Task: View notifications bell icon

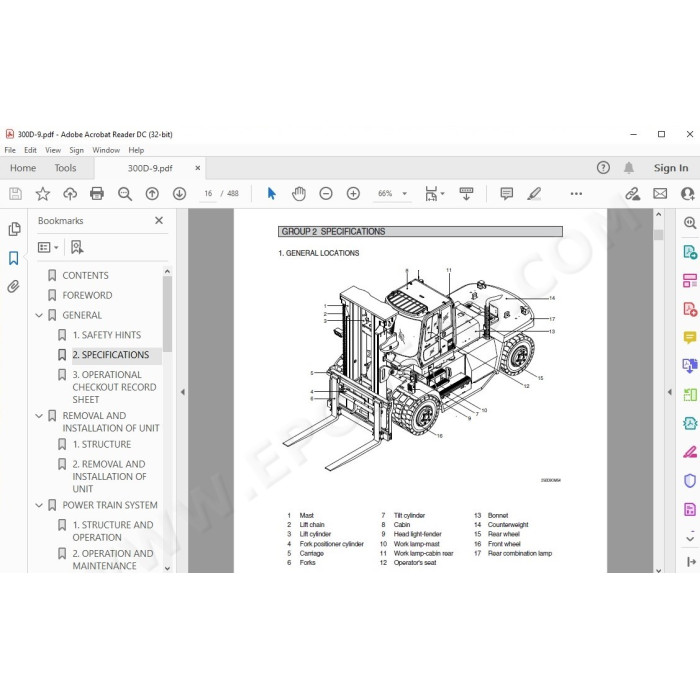Action: [629, 168]
